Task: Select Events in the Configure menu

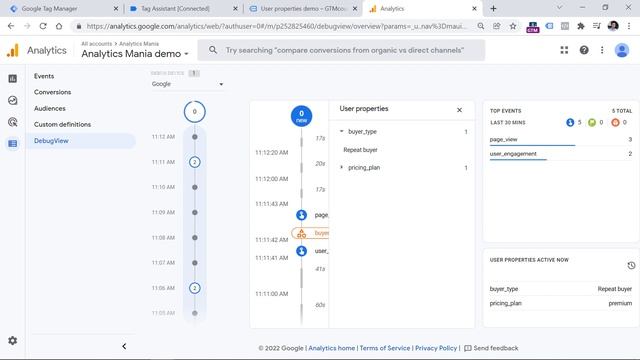Action: [44, 76]
